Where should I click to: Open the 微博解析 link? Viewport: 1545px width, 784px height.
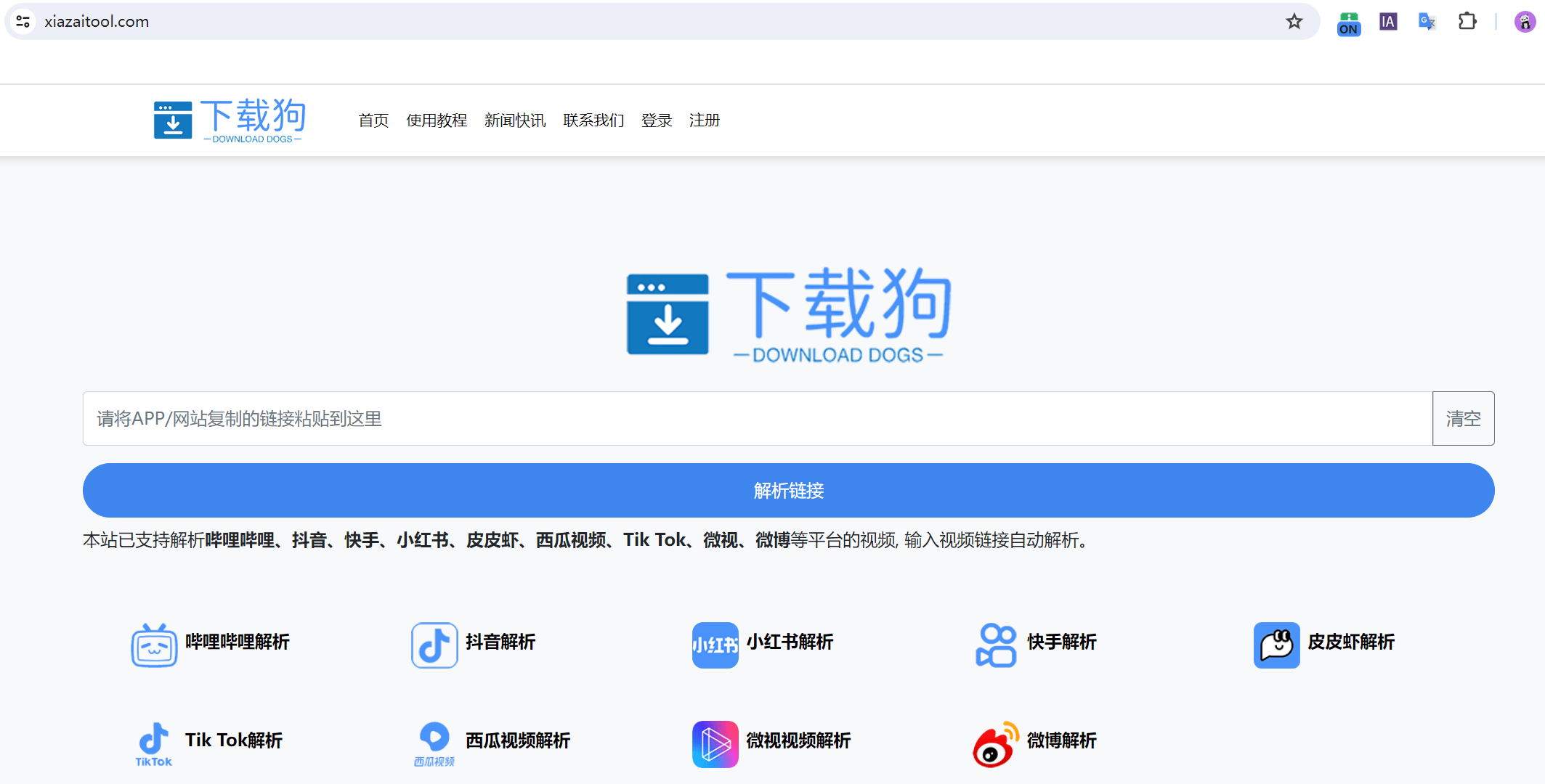1061,740
